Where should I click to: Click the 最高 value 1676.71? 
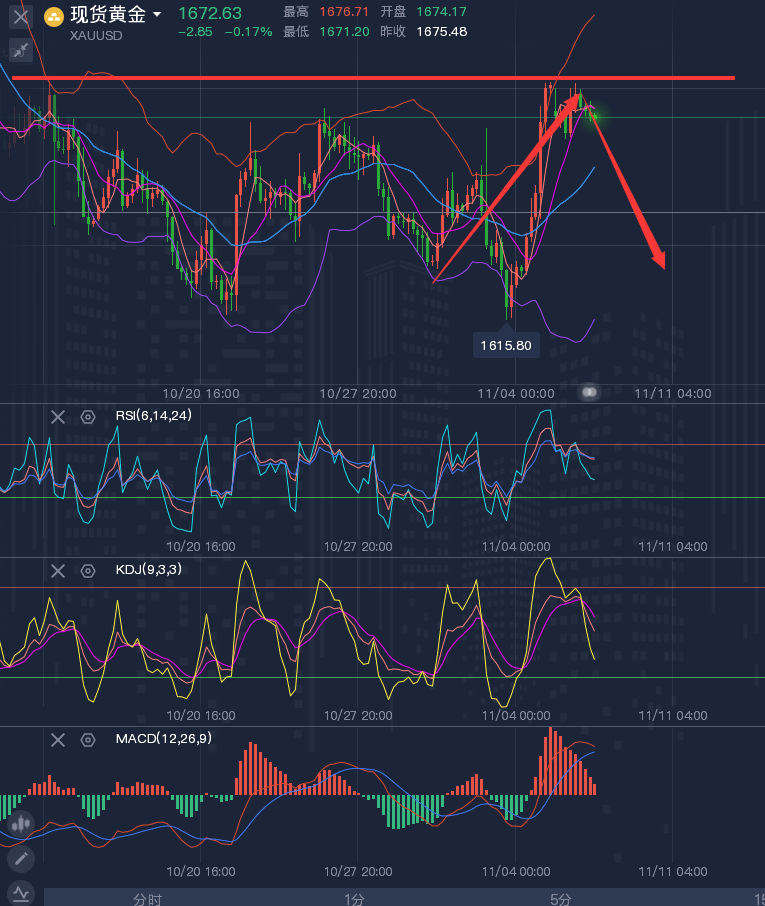[344, 12]
